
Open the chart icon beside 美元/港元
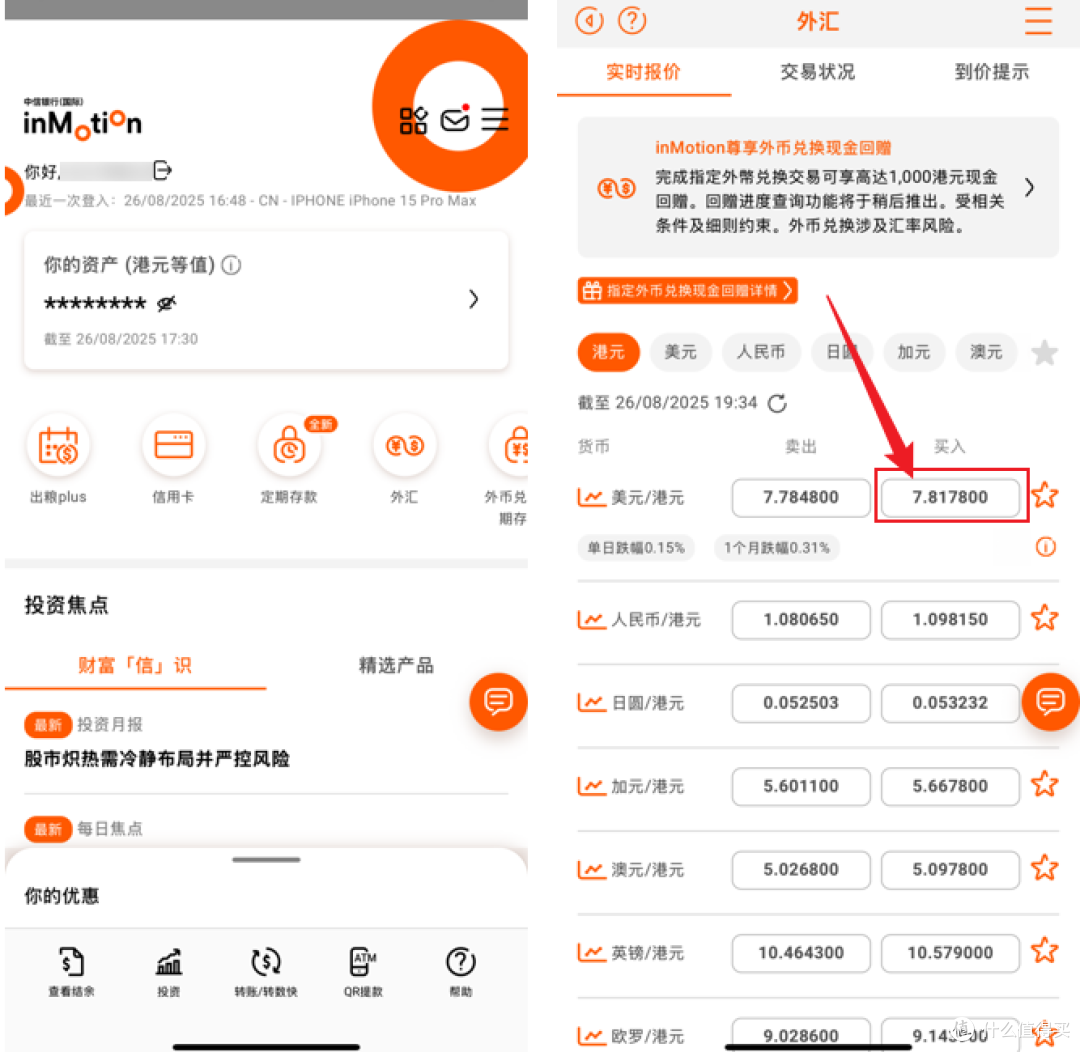(592, 495)
